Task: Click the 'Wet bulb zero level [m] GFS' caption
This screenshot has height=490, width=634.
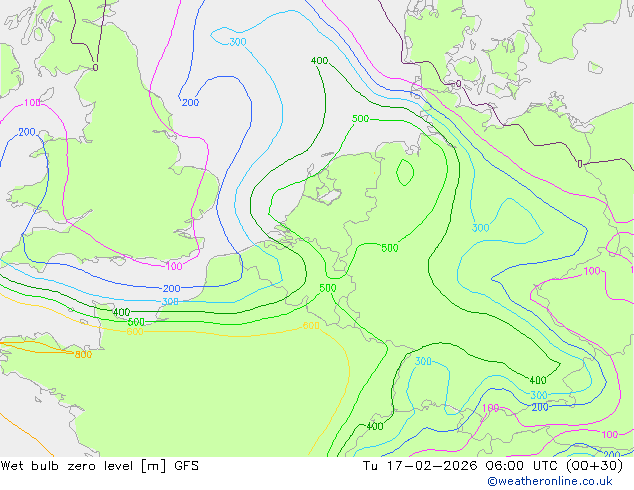Action: [99, 466]
